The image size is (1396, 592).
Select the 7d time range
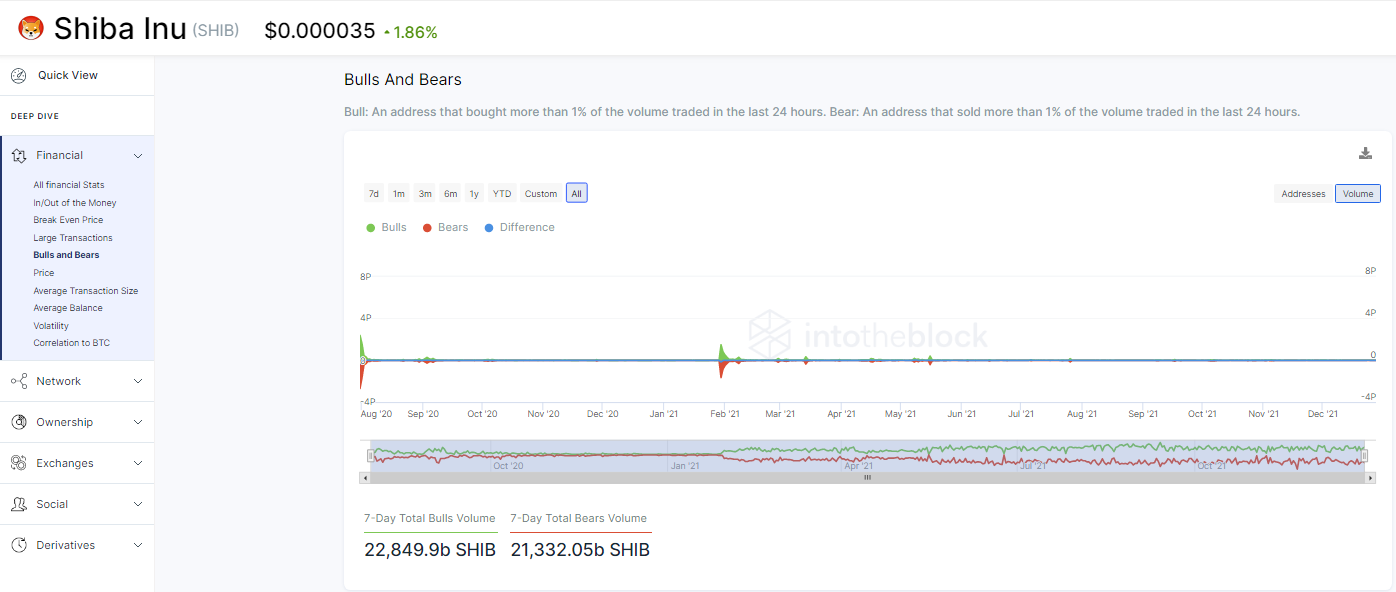click(373, 194)
